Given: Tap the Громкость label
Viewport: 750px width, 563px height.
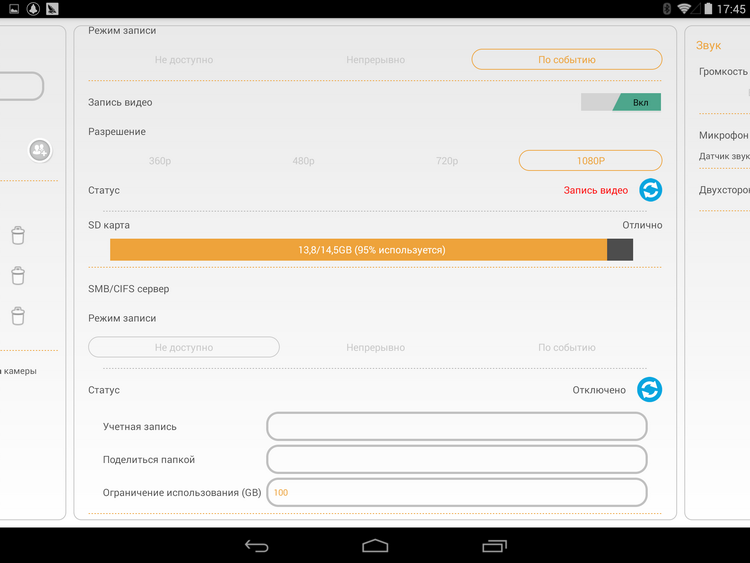Looking at the screenshot, I should pos(723,71).
